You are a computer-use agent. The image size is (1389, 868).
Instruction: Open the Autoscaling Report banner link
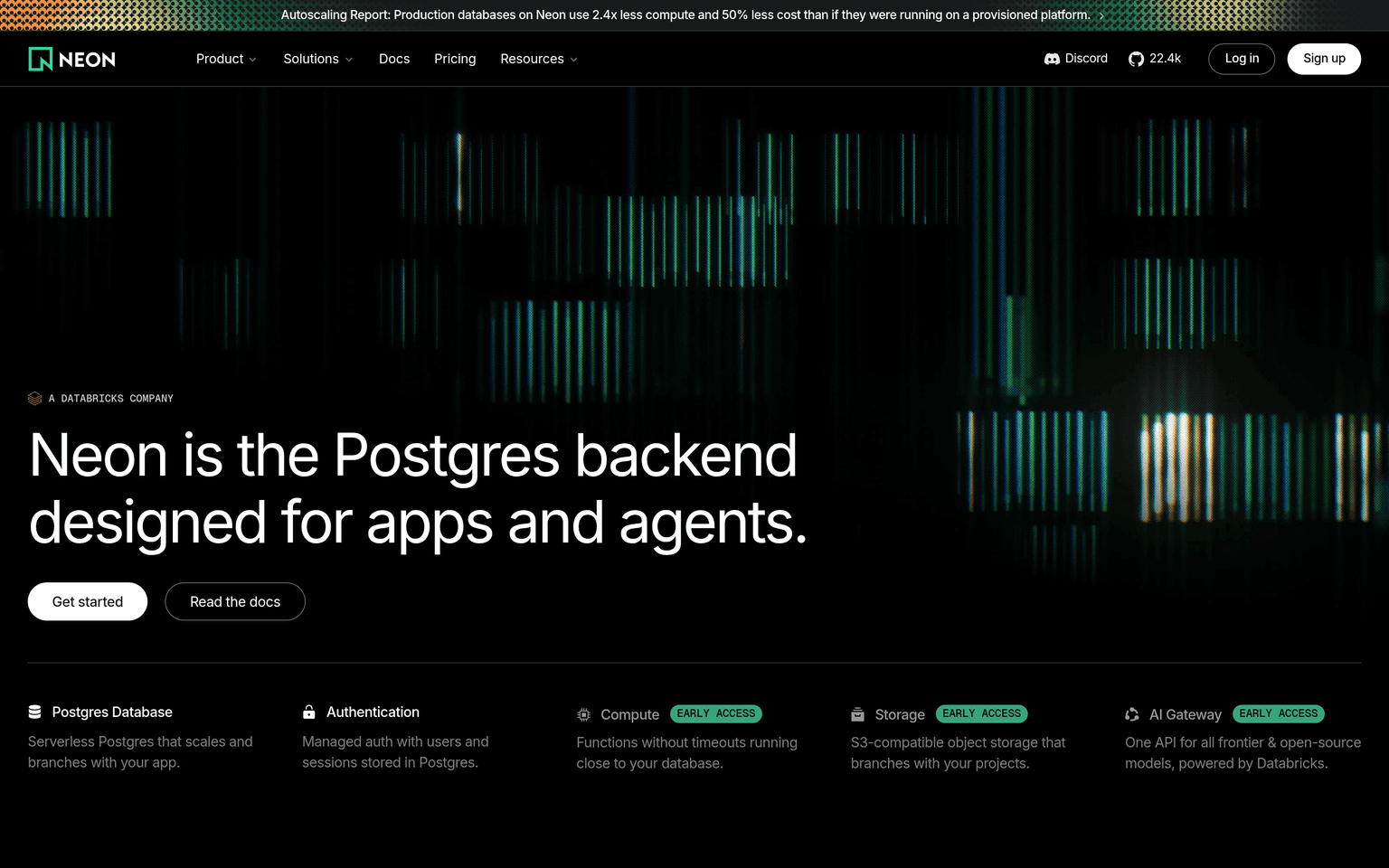coord(685,15)
